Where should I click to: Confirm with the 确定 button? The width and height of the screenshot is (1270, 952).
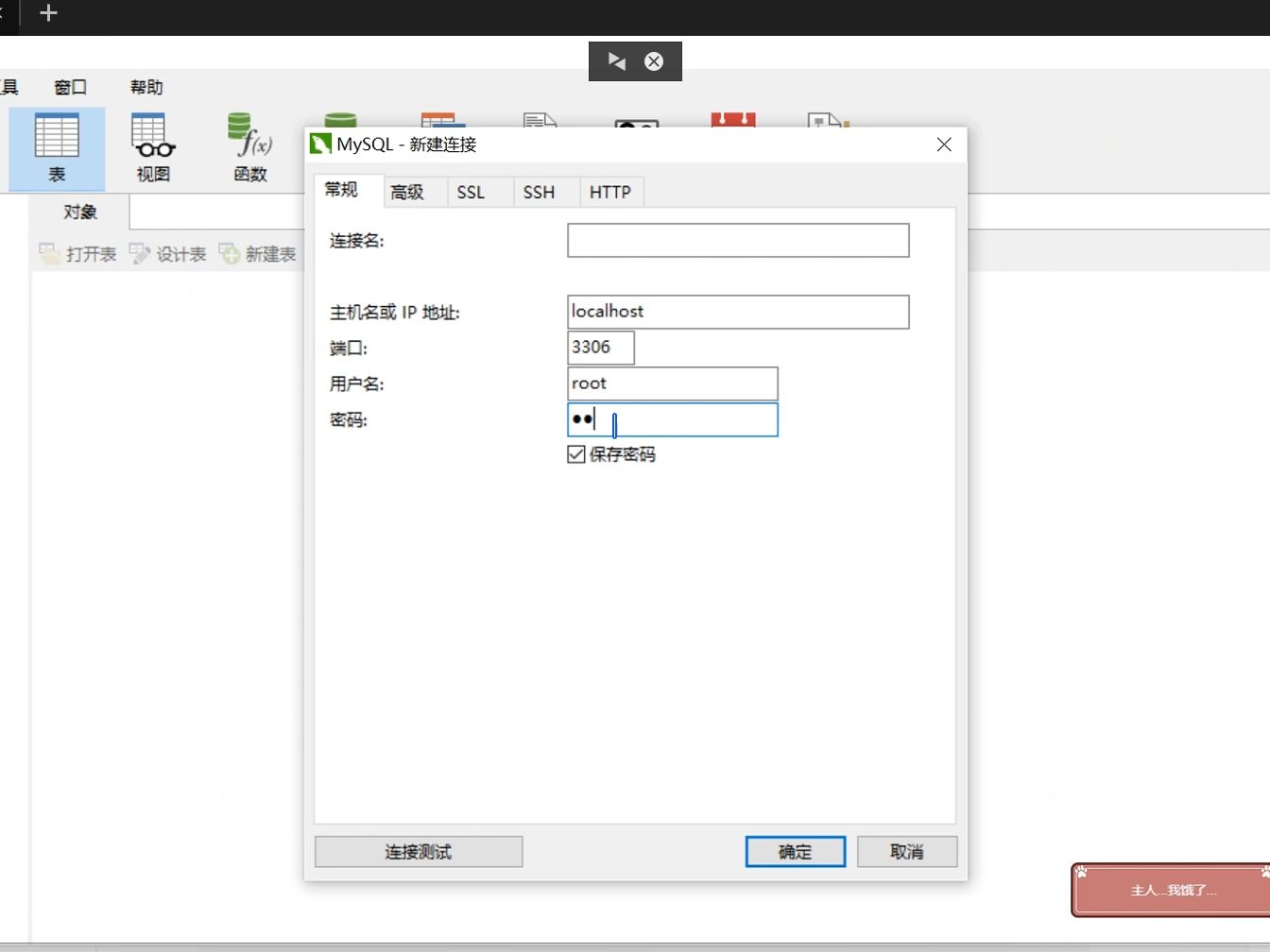coord(796,852)
